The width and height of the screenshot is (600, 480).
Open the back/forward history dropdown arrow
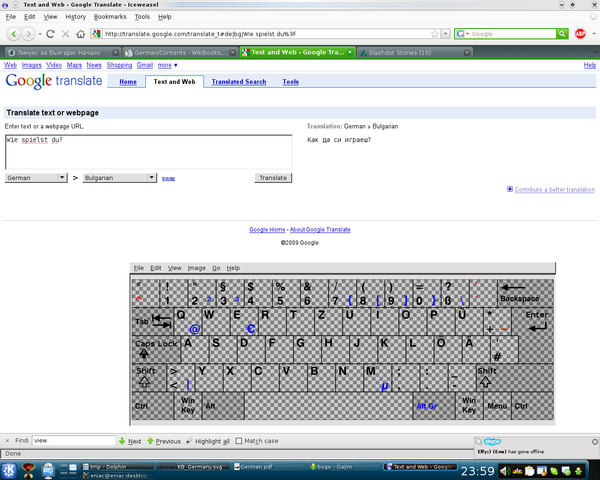[40, 34]
